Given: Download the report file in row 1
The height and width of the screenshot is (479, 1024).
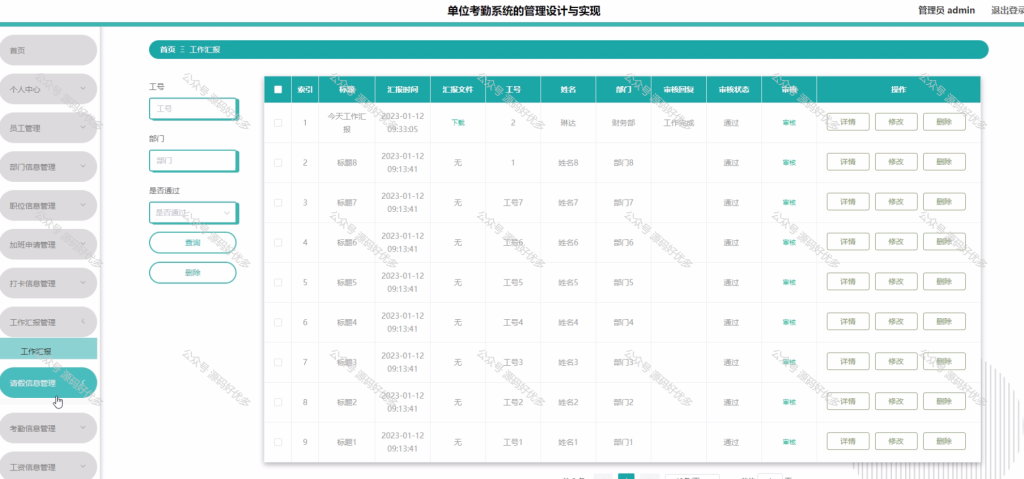Looking at the screenshot, I should pos(457,122).
